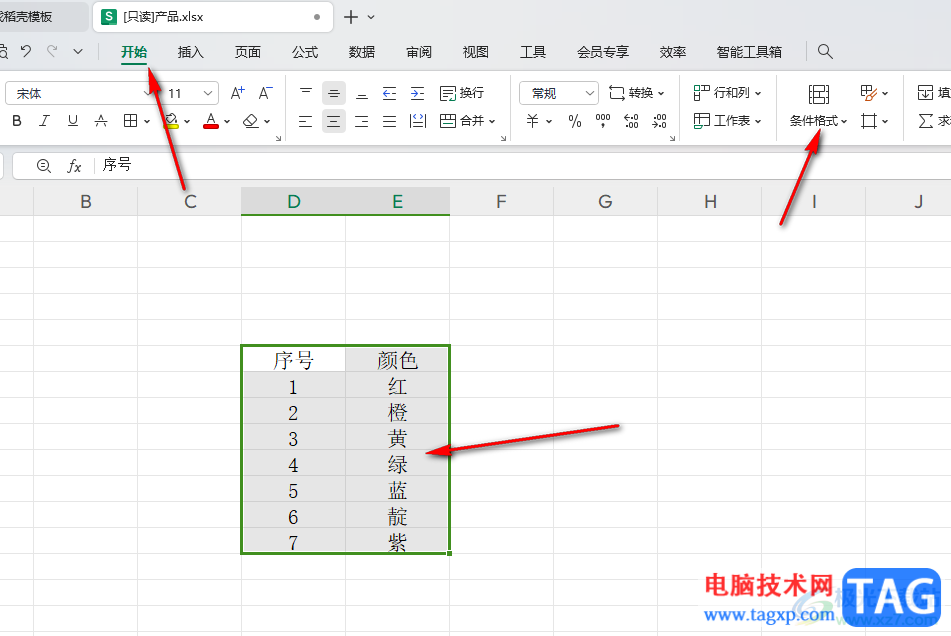Click the 转换 convert button
951x636 pixels.
[x=636, y=93]
